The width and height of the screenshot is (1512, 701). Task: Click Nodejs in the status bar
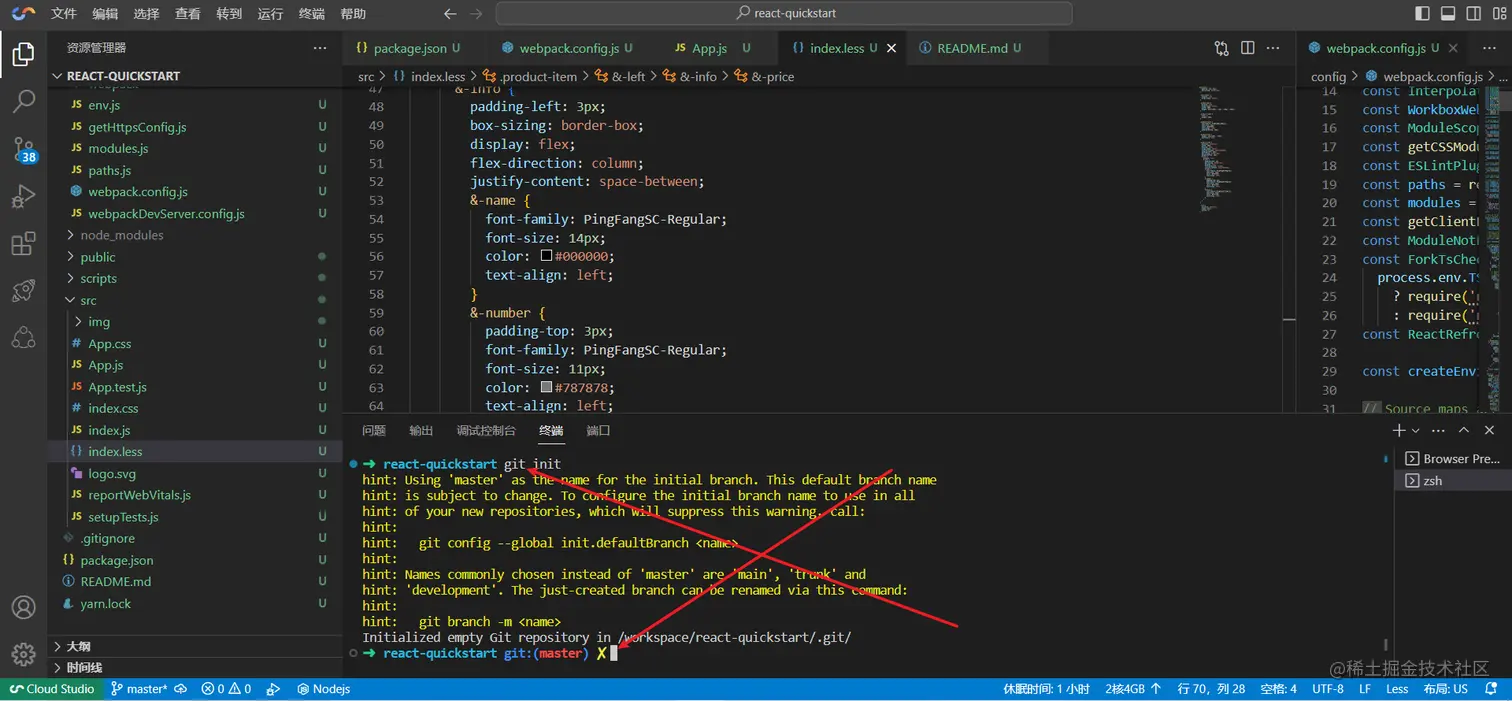[324, 689]
